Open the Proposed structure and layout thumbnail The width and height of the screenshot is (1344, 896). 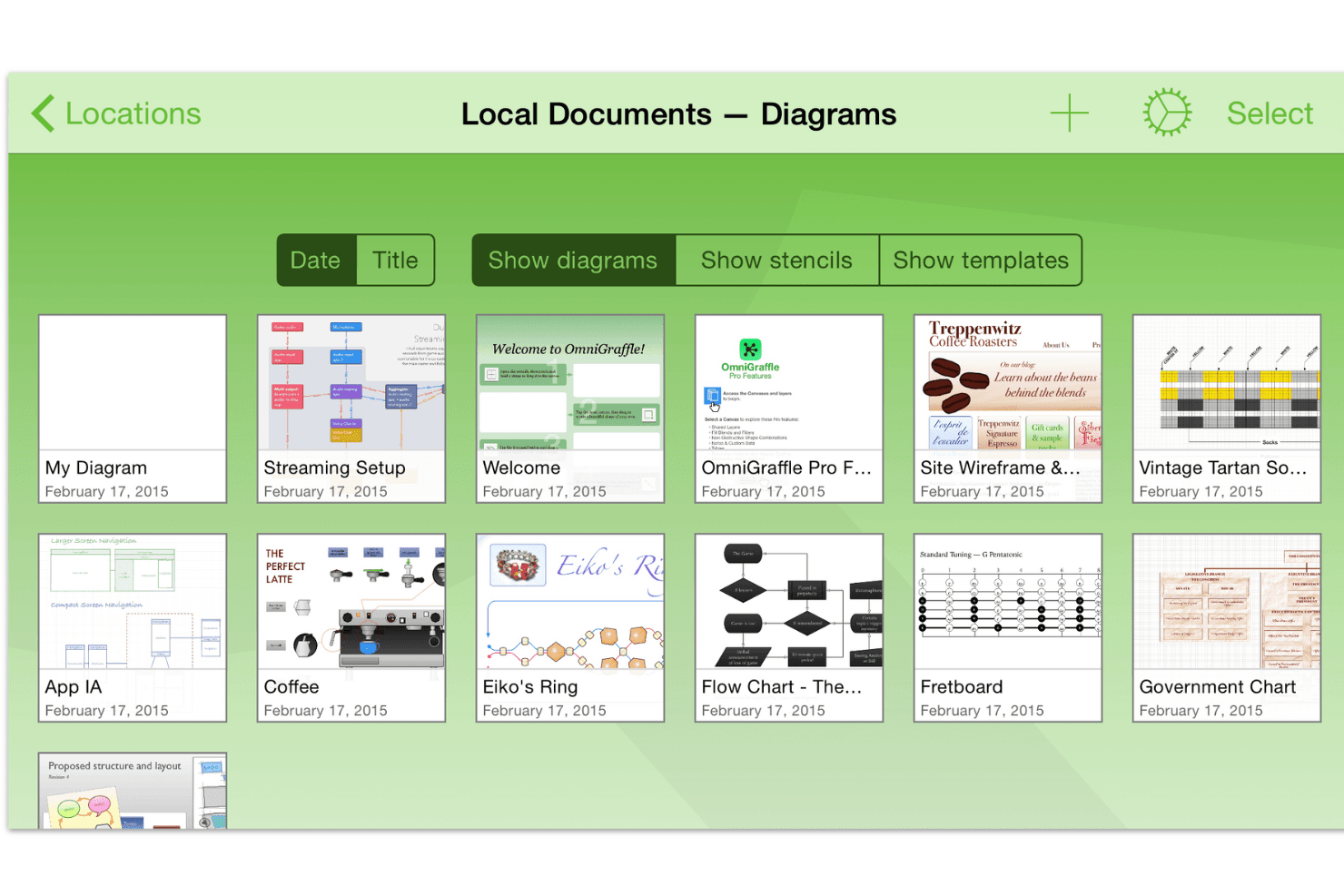(133, 791)
